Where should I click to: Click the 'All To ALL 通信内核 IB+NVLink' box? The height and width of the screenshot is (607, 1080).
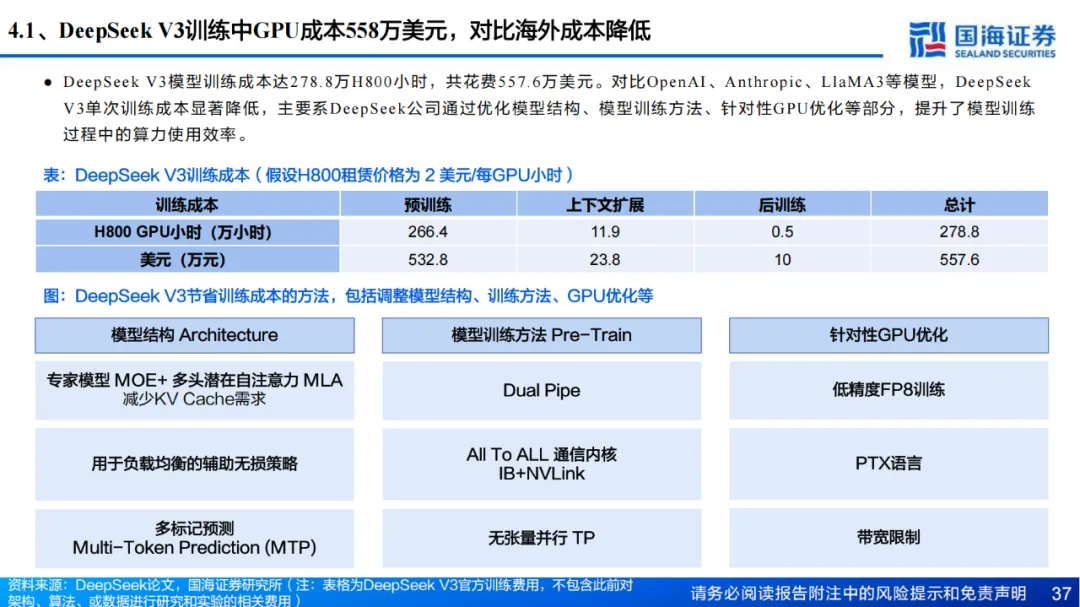[541, 464]
